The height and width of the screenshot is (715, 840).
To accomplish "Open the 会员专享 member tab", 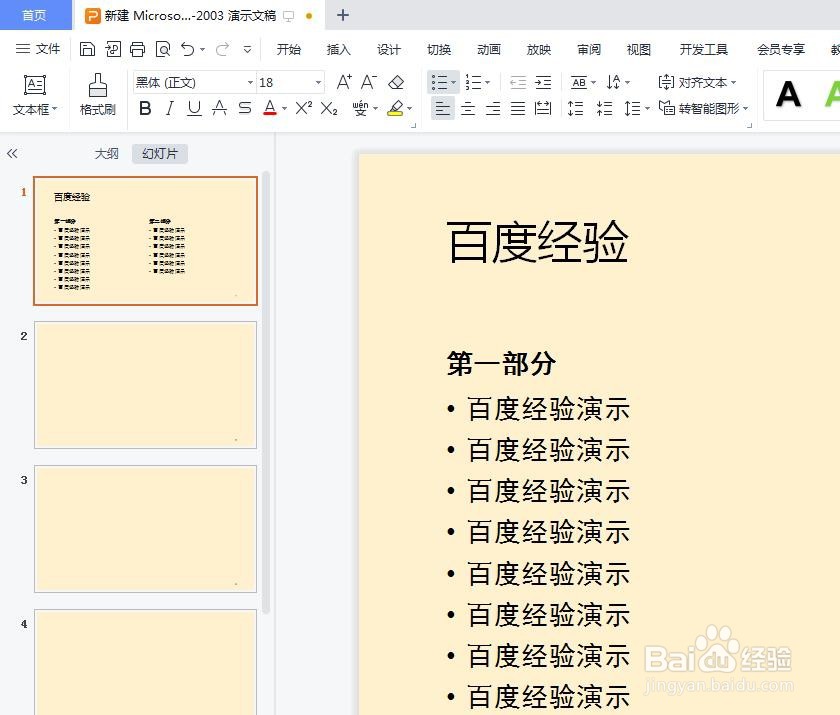I will click(781, 49).
